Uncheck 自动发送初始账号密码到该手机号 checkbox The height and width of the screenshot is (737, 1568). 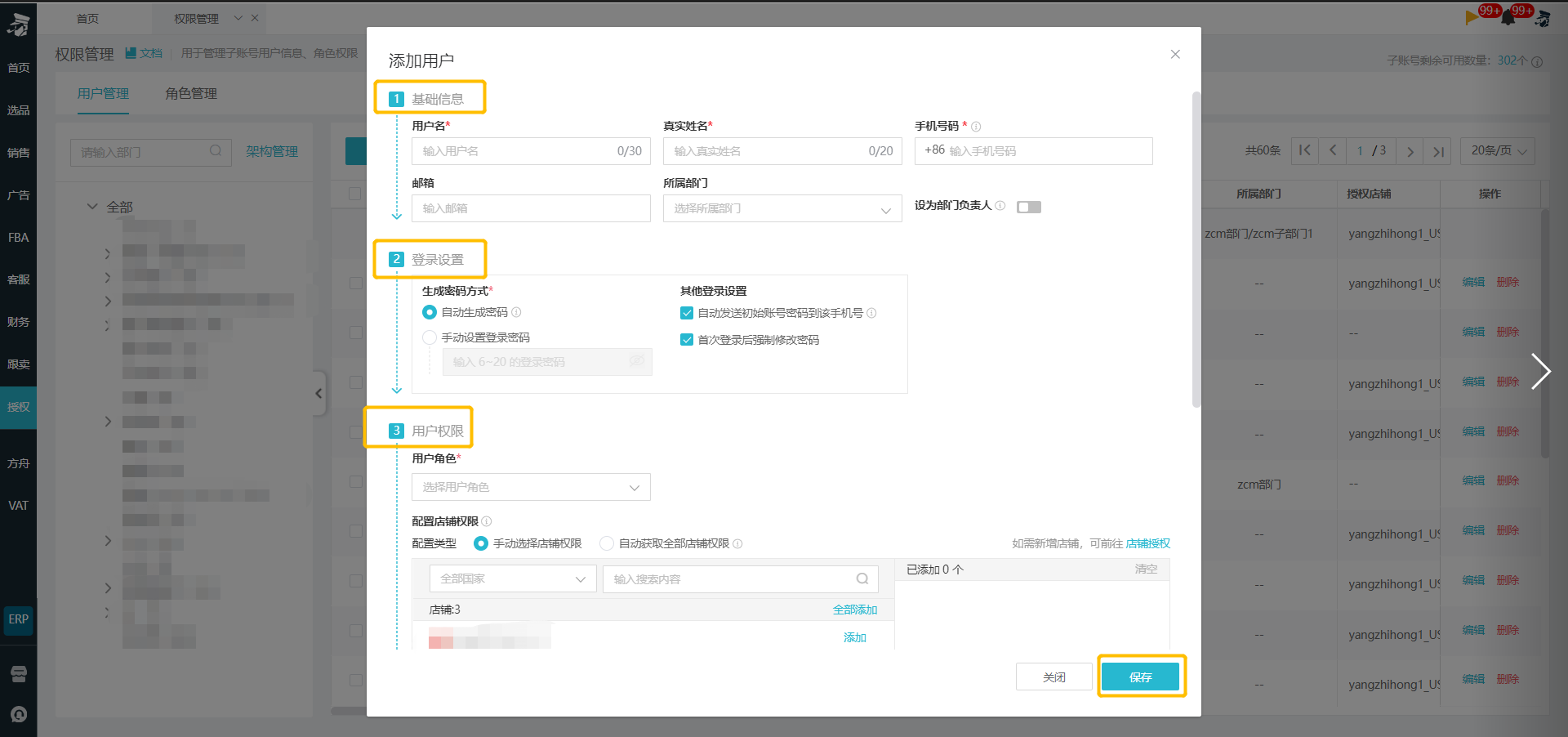[x=687, y=313]
